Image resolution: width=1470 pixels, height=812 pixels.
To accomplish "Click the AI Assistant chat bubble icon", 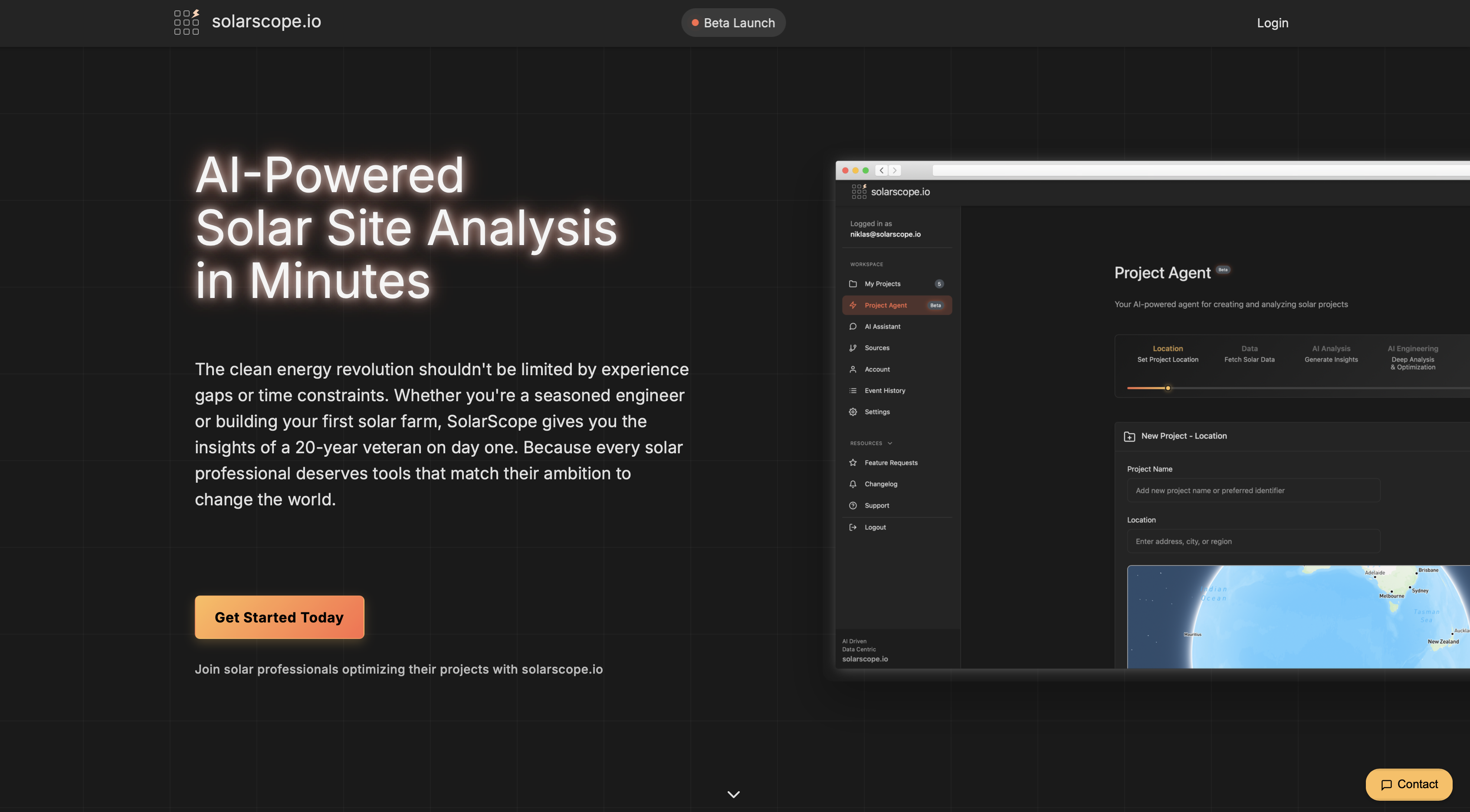I will tap(853, 326).
